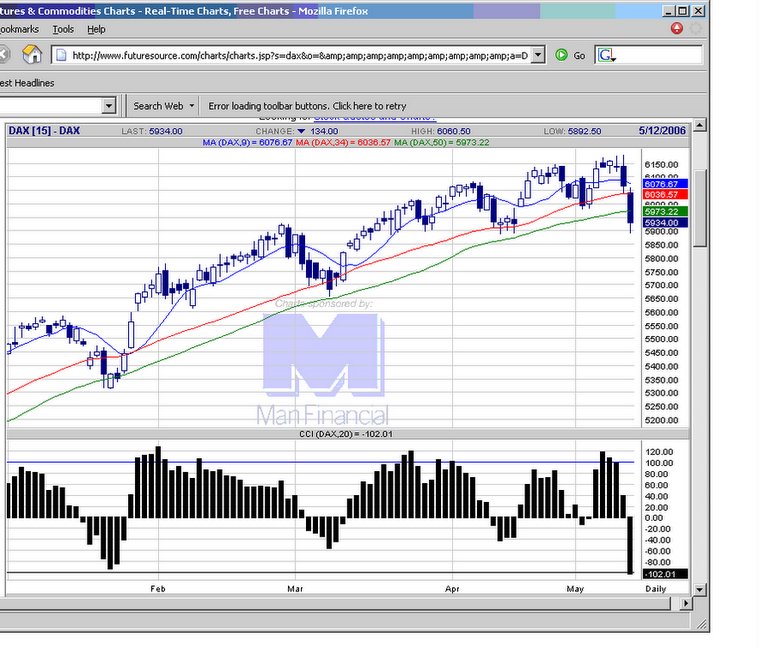
Task: Click the Google search engine icon
Action: pyautogui.click(x=607, y=55)
